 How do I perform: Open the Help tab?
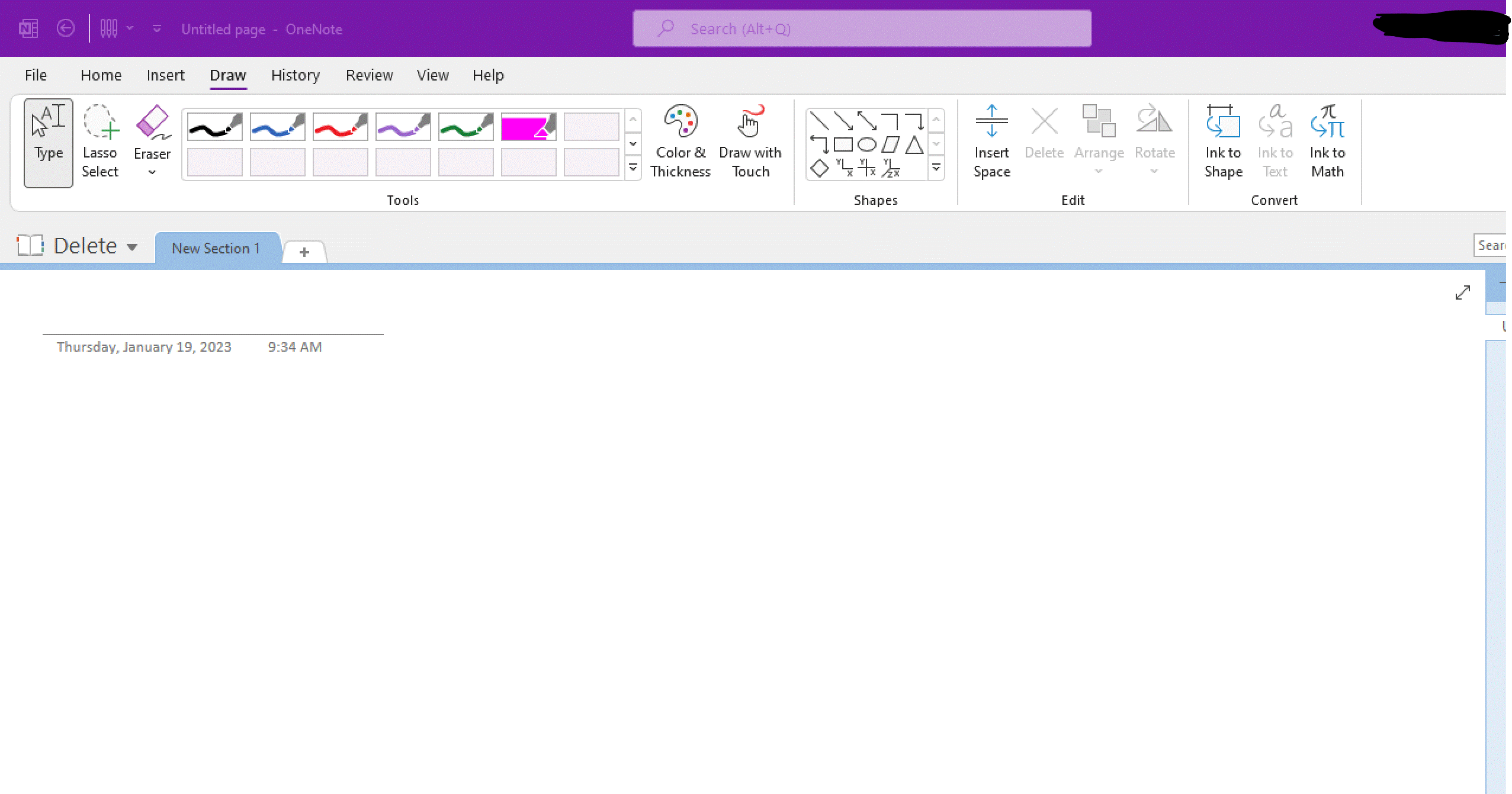tap(489, 75)
